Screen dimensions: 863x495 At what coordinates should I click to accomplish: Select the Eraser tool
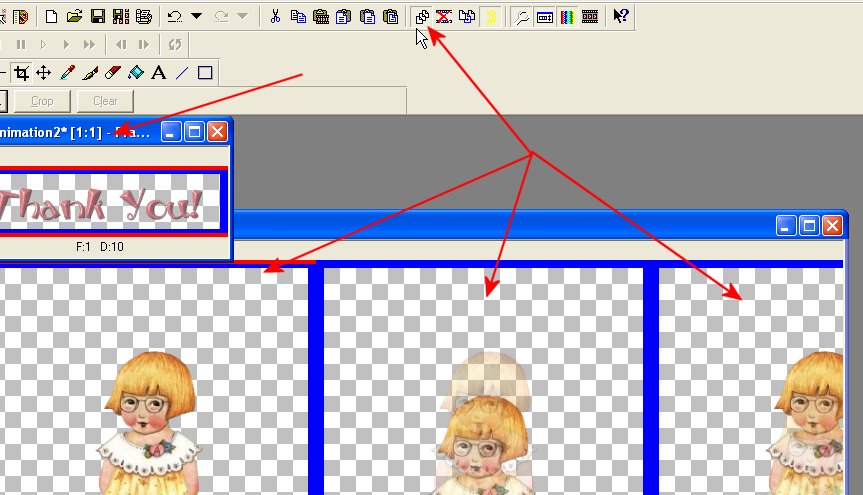click(x=113, y=73)
